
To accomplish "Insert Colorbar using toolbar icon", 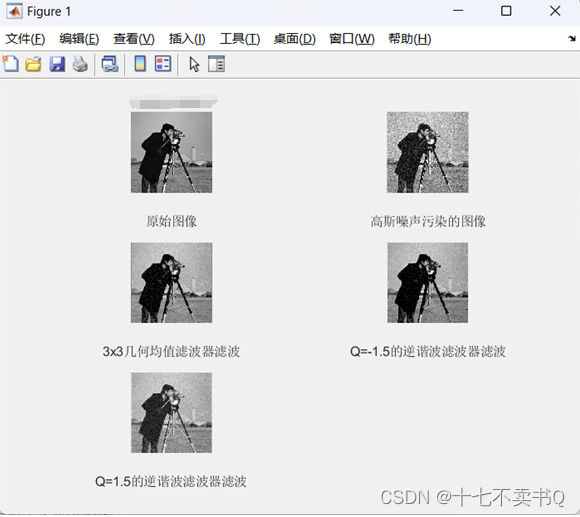I will tap(140, 64).
